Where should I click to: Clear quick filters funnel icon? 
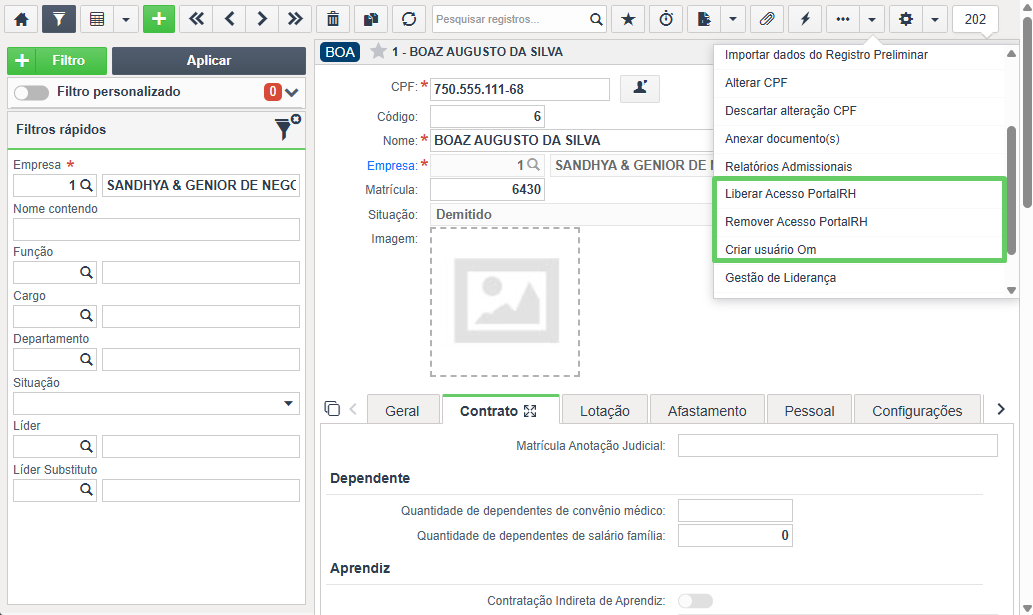(287, 128)
